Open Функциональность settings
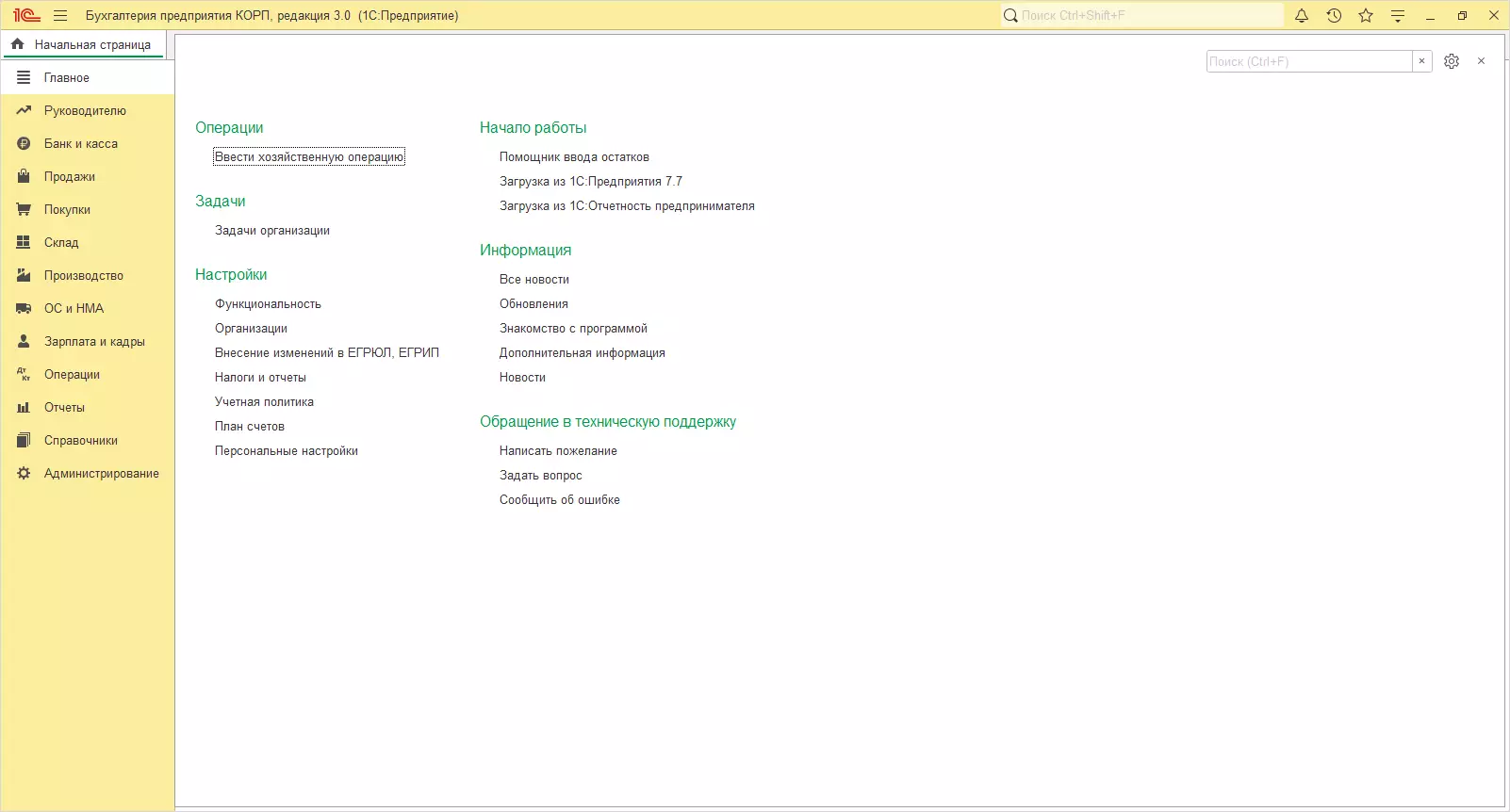Screen dimensions: 1510x812 (x=268, y=303)
